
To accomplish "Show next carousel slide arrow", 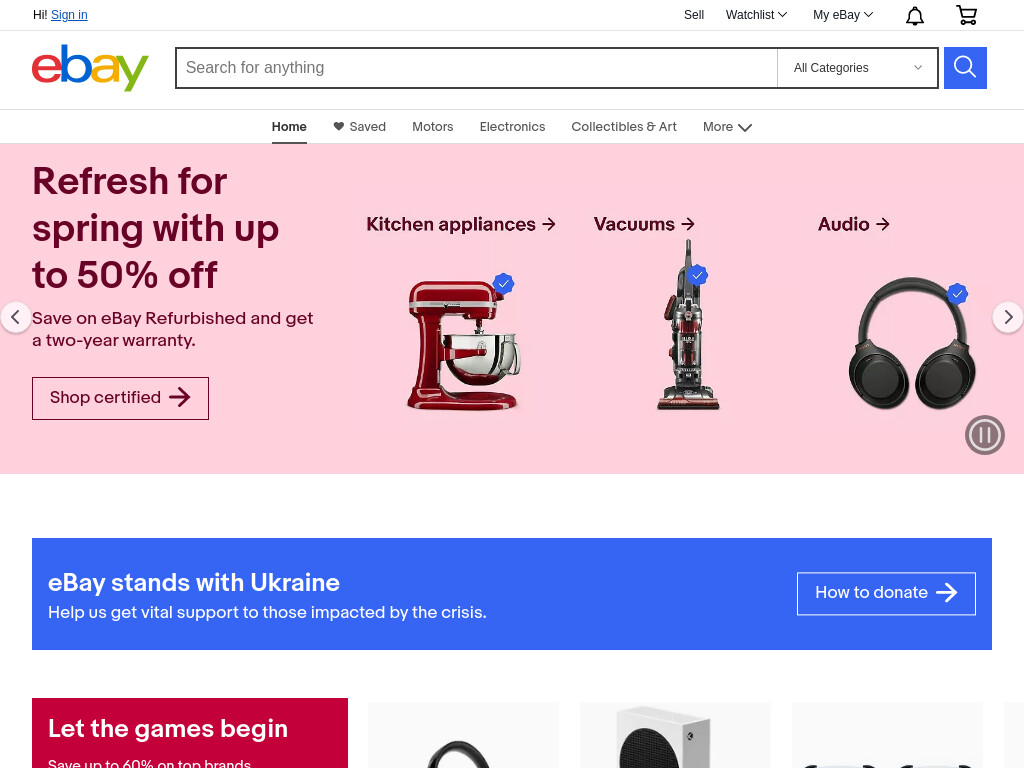I will pos(1008,317).
